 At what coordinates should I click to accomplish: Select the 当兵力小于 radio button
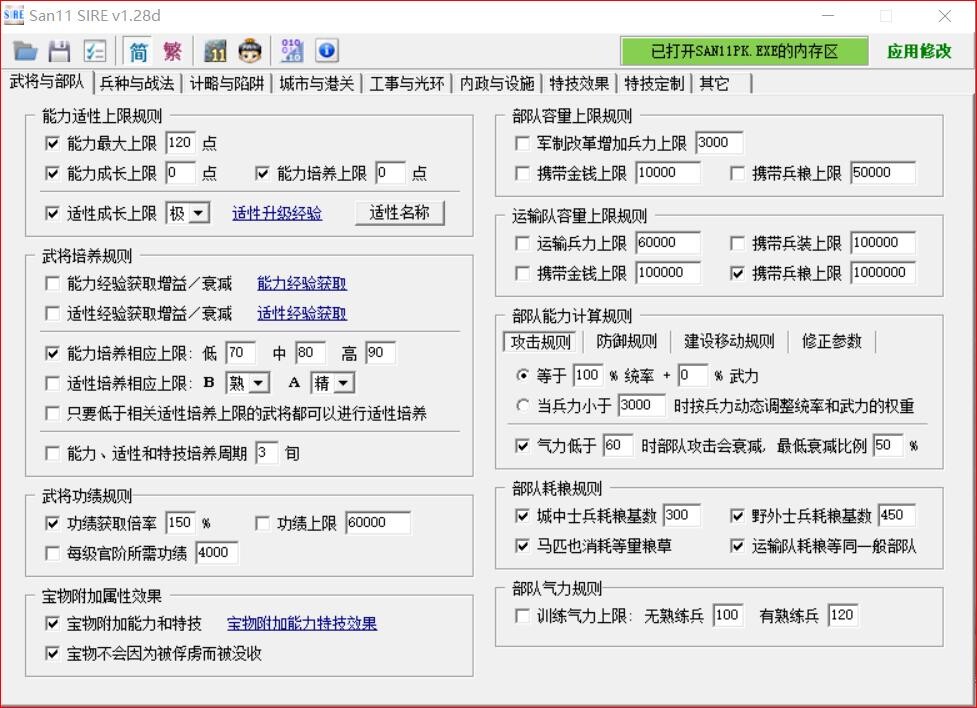click(x=521, y=406)
